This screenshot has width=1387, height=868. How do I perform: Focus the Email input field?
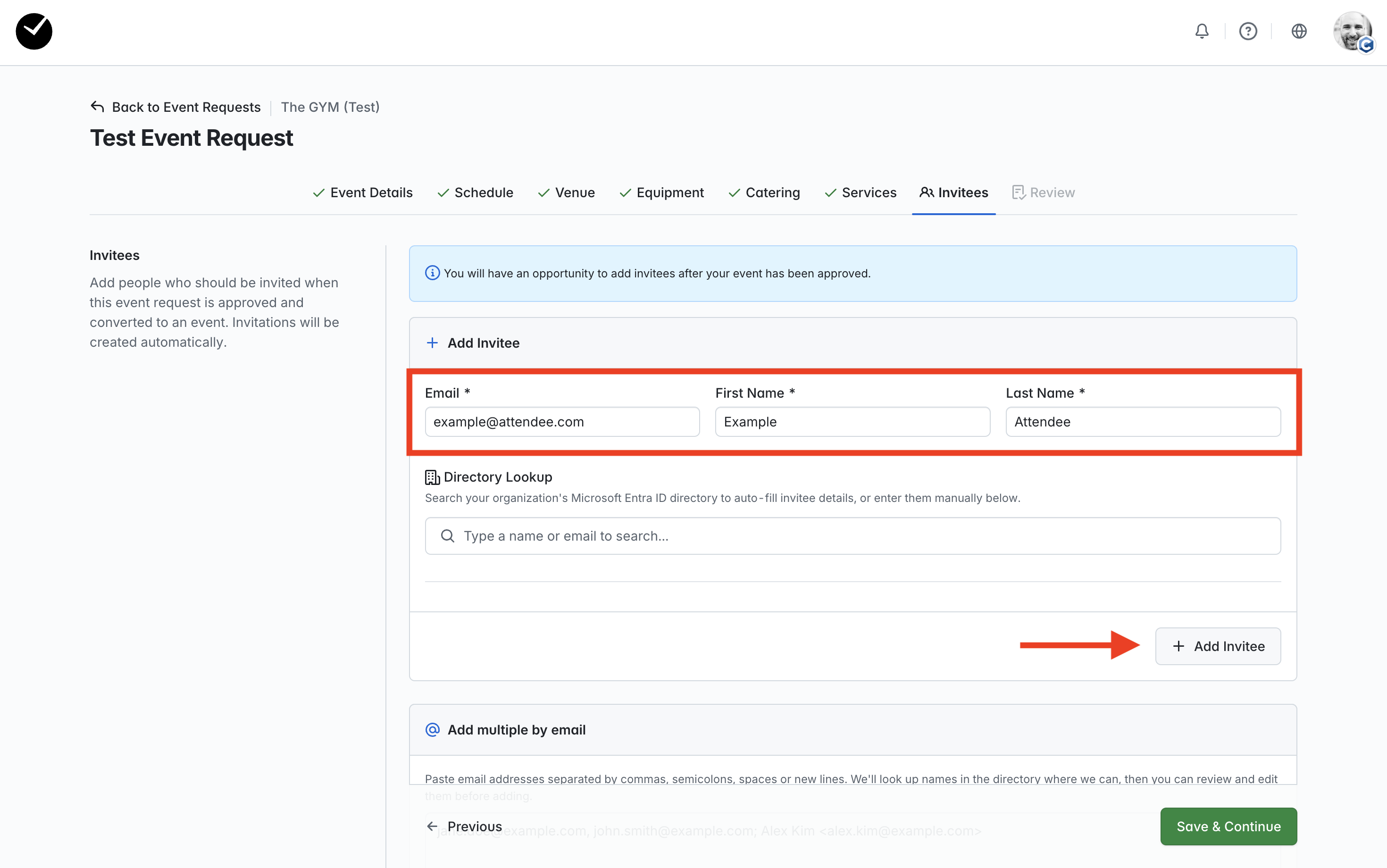[x=562, y=422]
